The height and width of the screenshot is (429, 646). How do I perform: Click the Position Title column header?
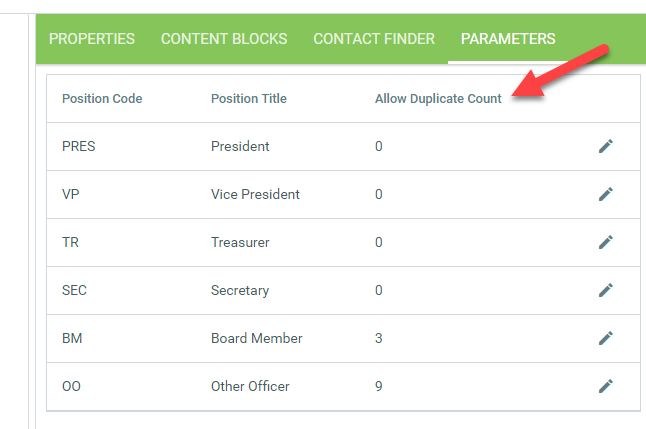tap(249, 99)
